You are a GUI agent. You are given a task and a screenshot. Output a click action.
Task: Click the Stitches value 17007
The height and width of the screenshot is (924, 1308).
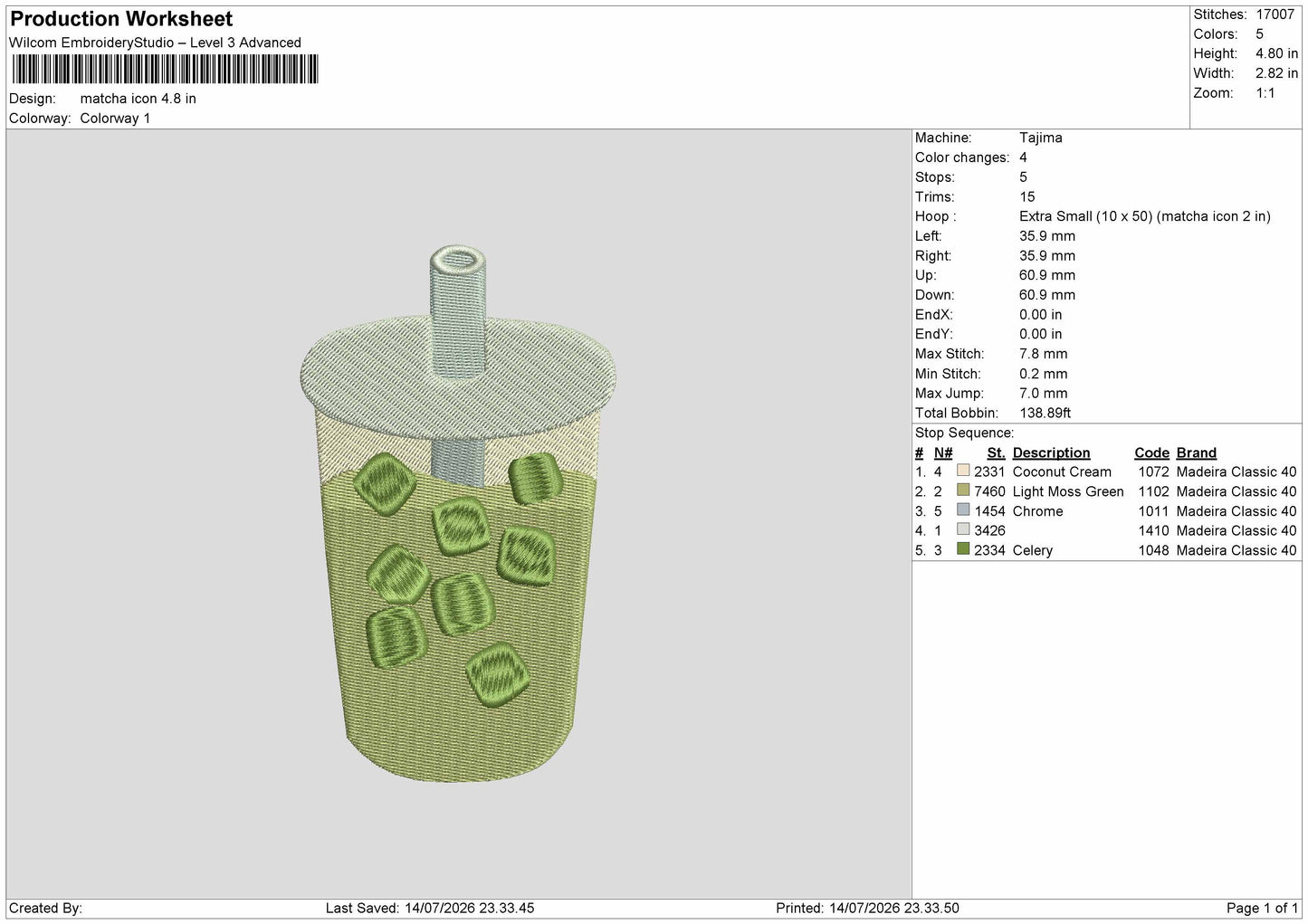point(1275,14)
